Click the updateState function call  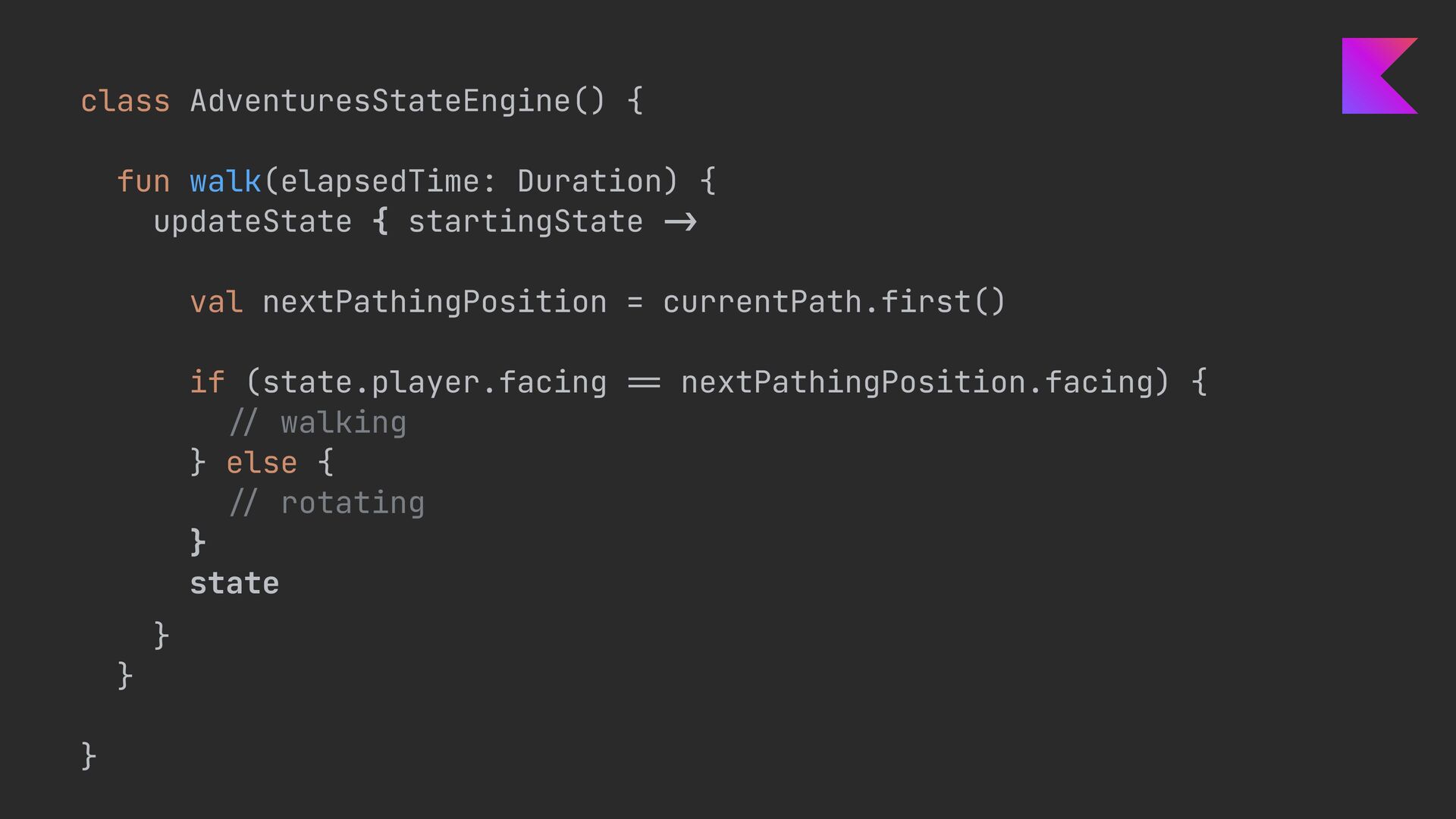tap(253, 222)
